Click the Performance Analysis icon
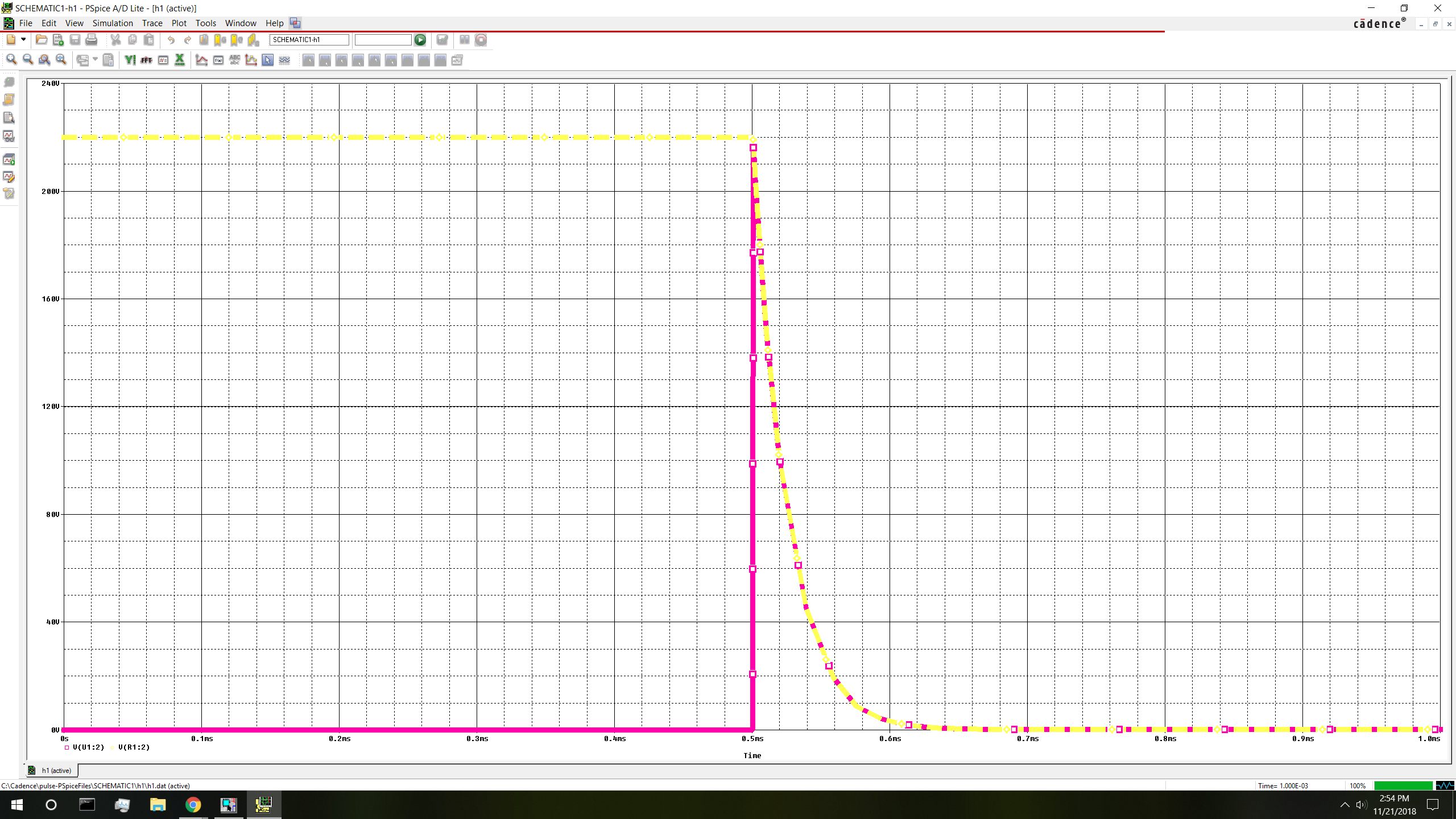Screen dimensions: 1456x819 [x=163, y=60]
